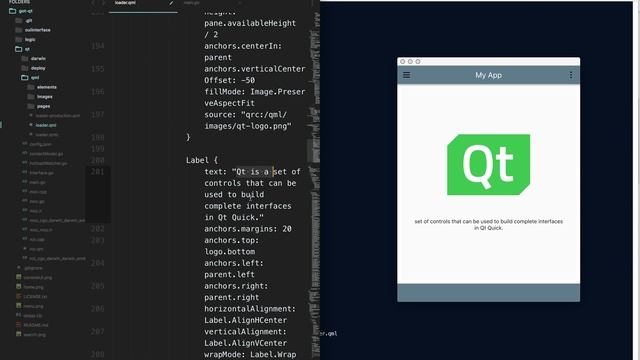Collapse the qt folder in sidebar
Viewport: 640px width, 360px height.
(27, 49)
